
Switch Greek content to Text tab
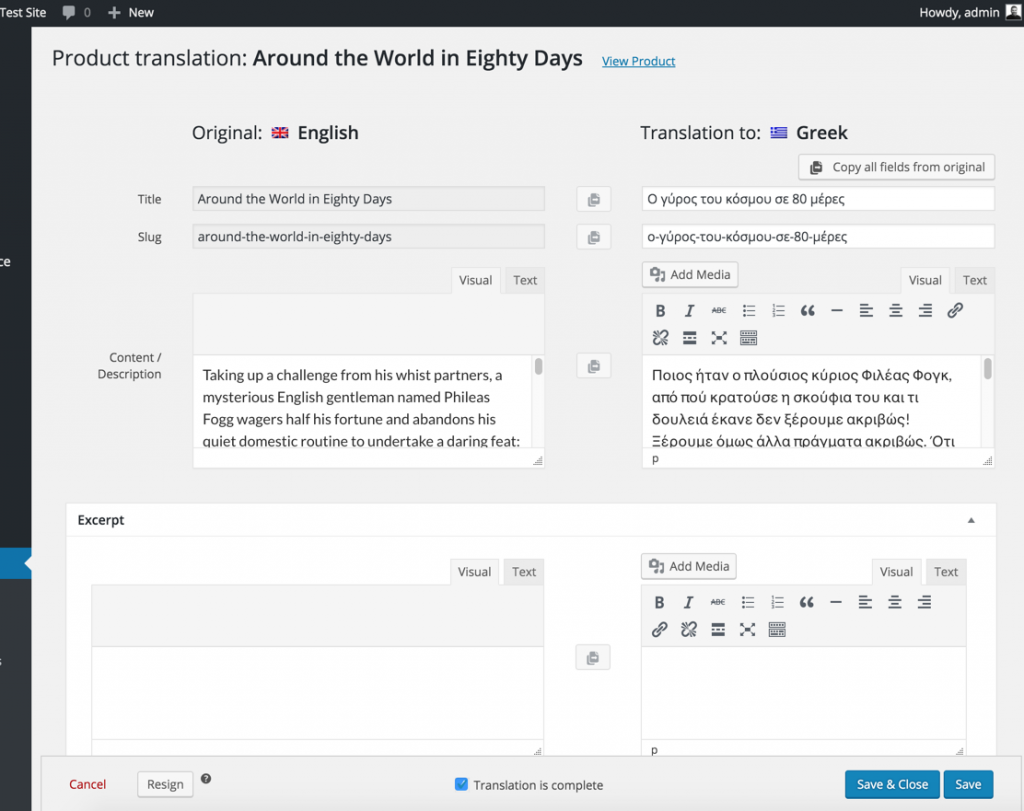click(975, 280)
